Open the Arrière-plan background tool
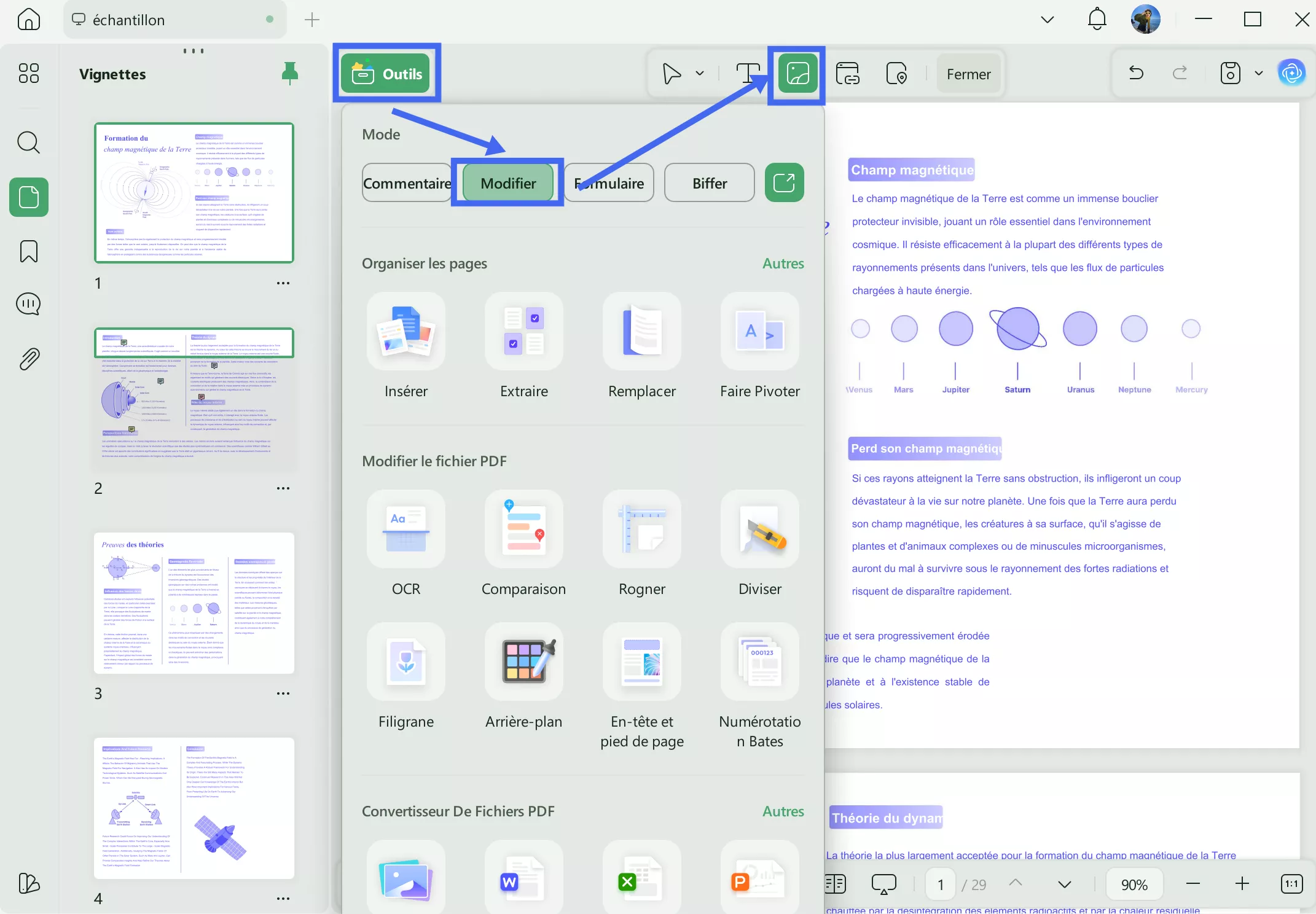Viewport: 1316px width, 914px height. coord(523,662)
